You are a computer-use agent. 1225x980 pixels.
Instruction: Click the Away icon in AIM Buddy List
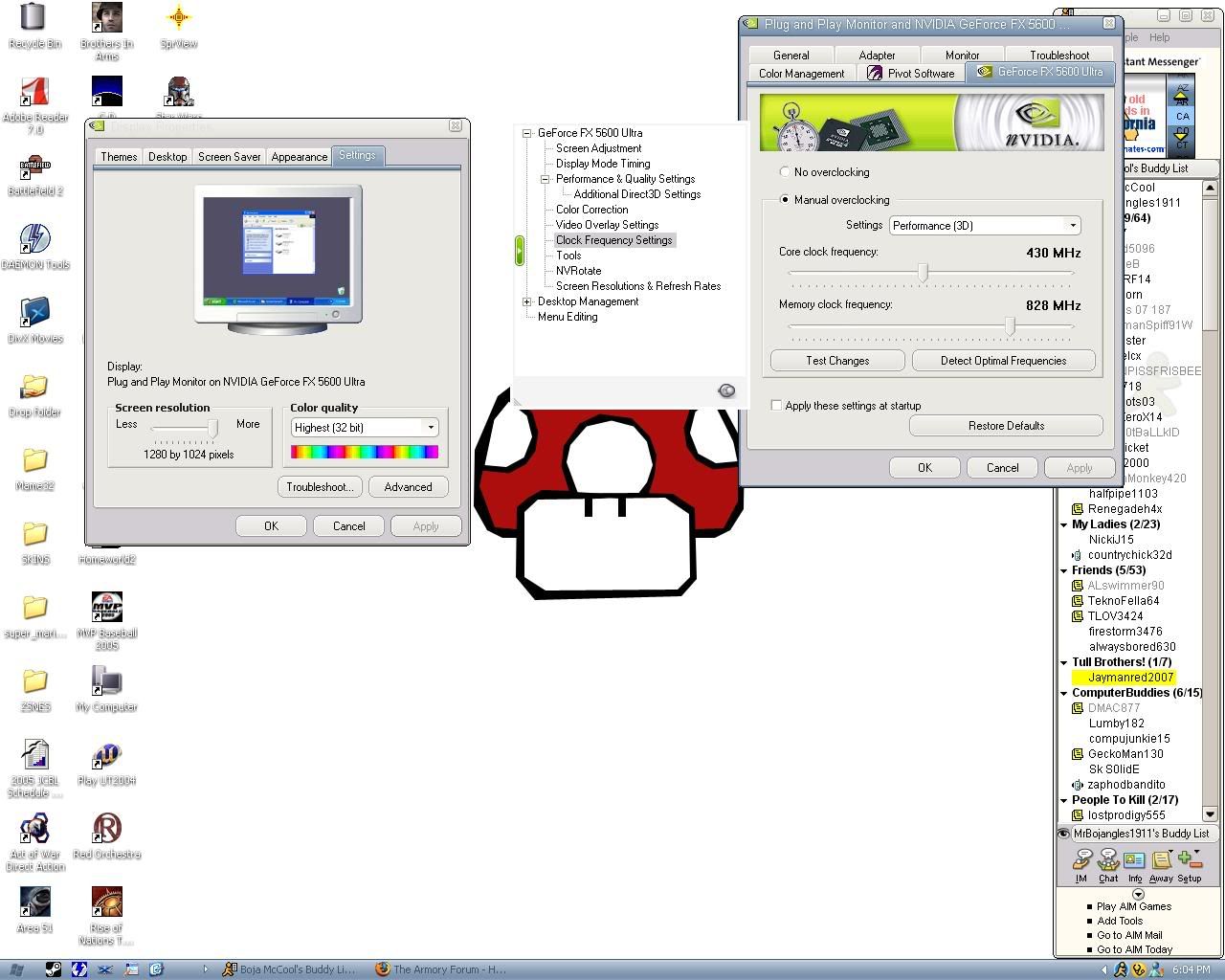[1161, 866]
